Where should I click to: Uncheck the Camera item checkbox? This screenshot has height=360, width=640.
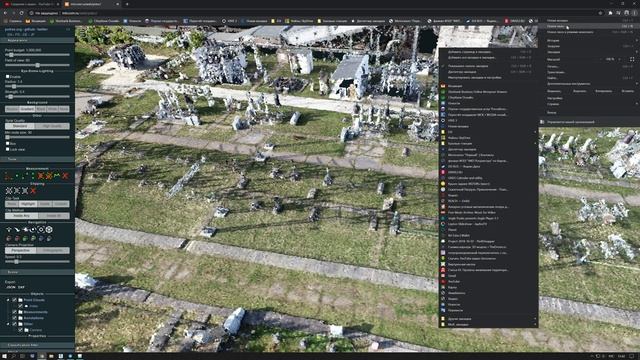point(20,330)
